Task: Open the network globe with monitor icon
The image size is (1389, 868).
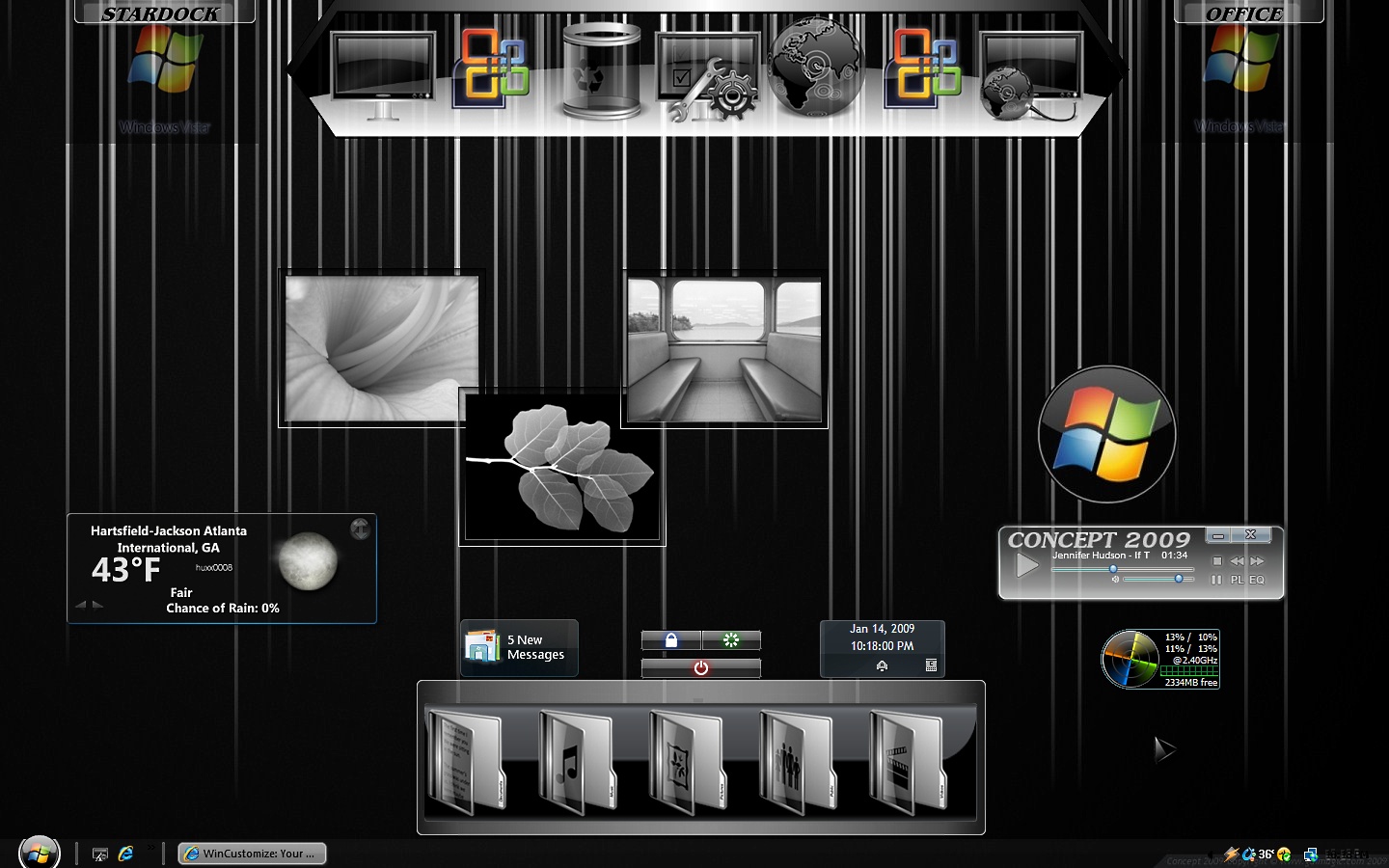Action: pos(1030,77)
